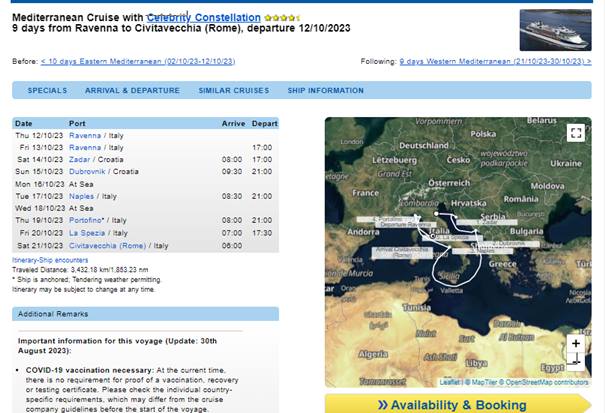Open the Naples port link
This screenshot has width=605, height=413.
coord(81,196)
